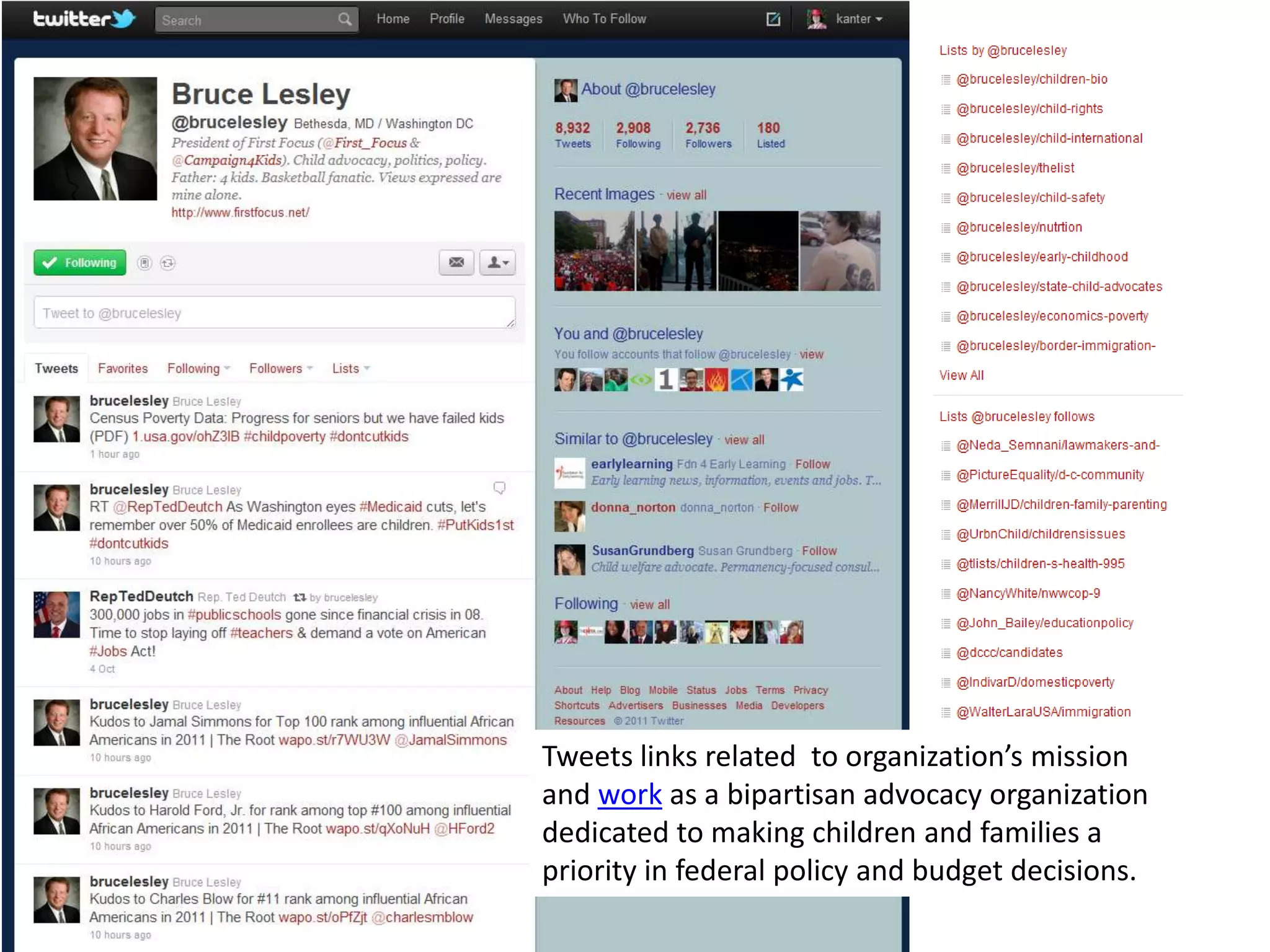Screen dimensions: 1270x952
Task: Expand the Followers tab dropdown
Action: (x=281, y=368)
